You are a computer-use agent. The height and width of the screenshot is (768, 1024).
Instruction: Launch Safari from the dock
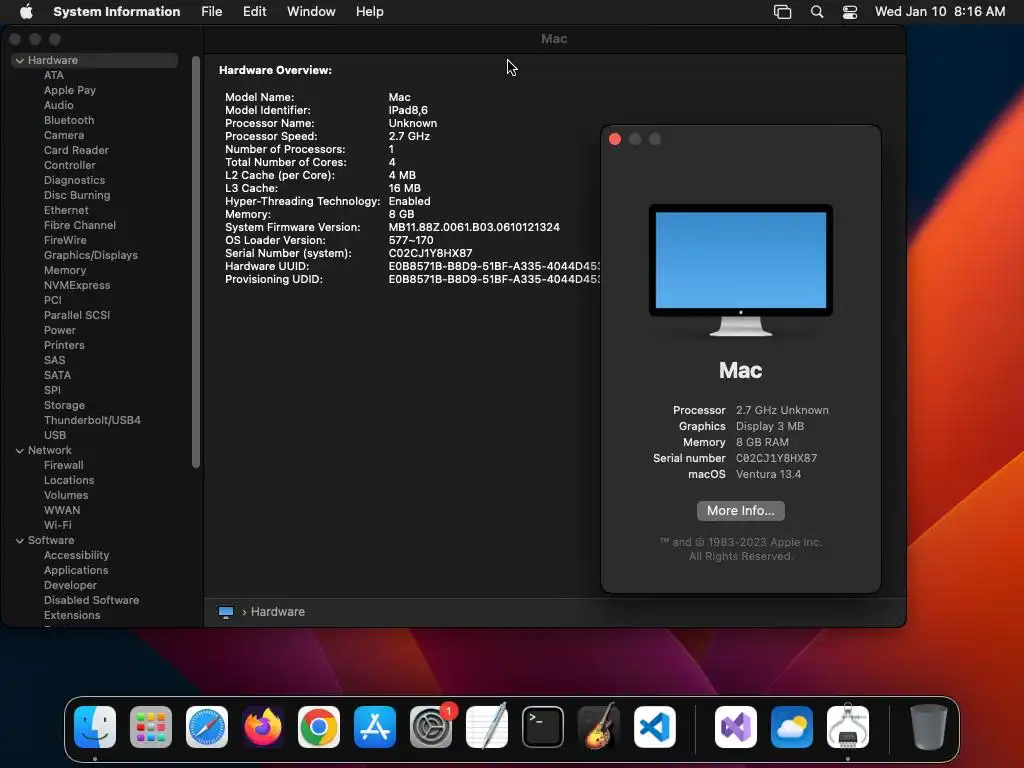coord(207,727)
